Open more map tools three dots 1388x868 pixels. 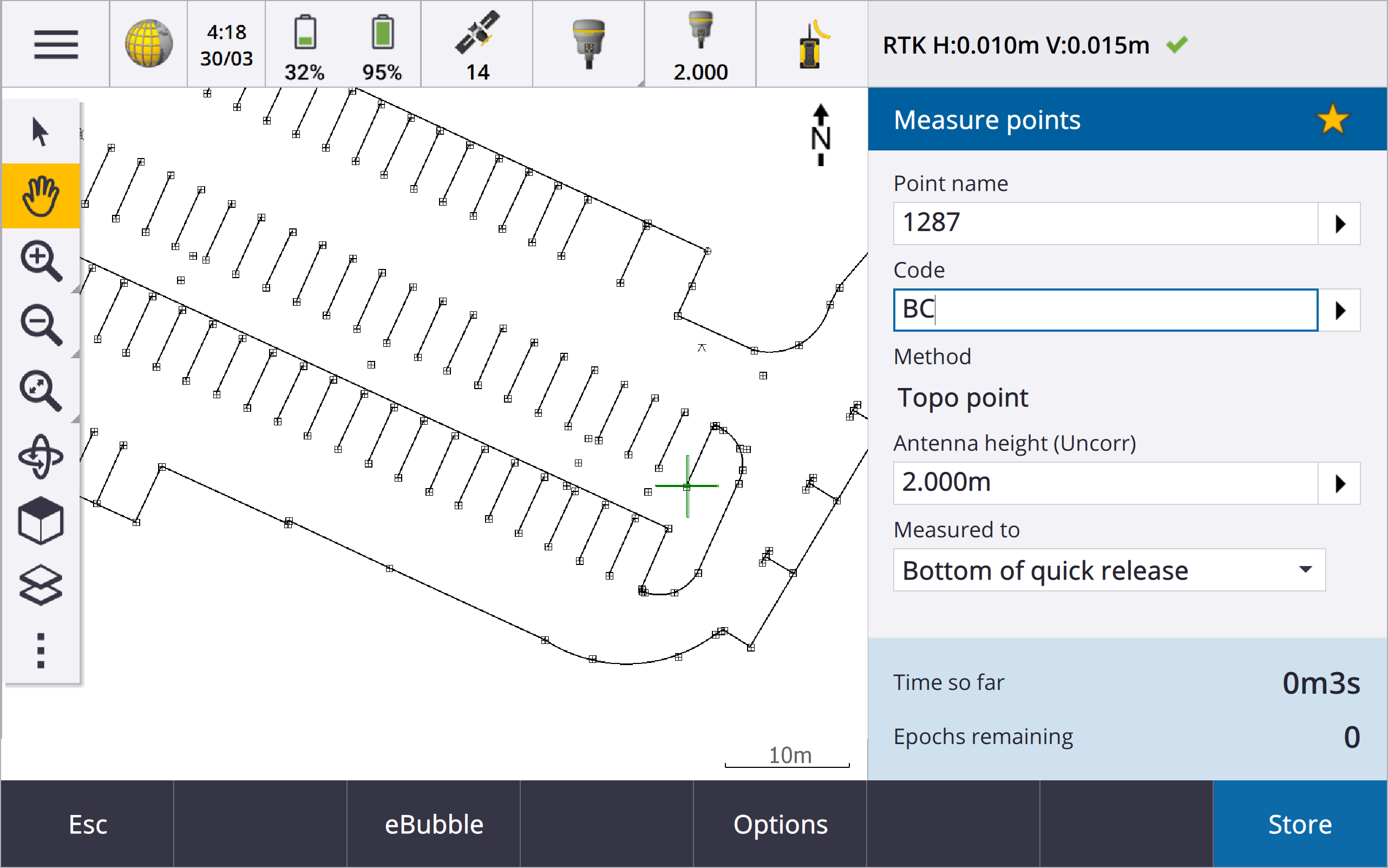tap(41, 651)
